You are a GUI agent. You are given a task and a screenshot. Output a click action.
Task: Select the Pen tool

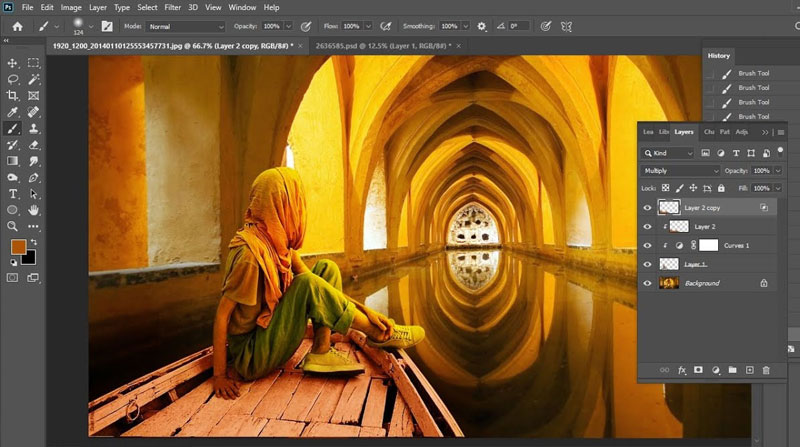(34, 178)
